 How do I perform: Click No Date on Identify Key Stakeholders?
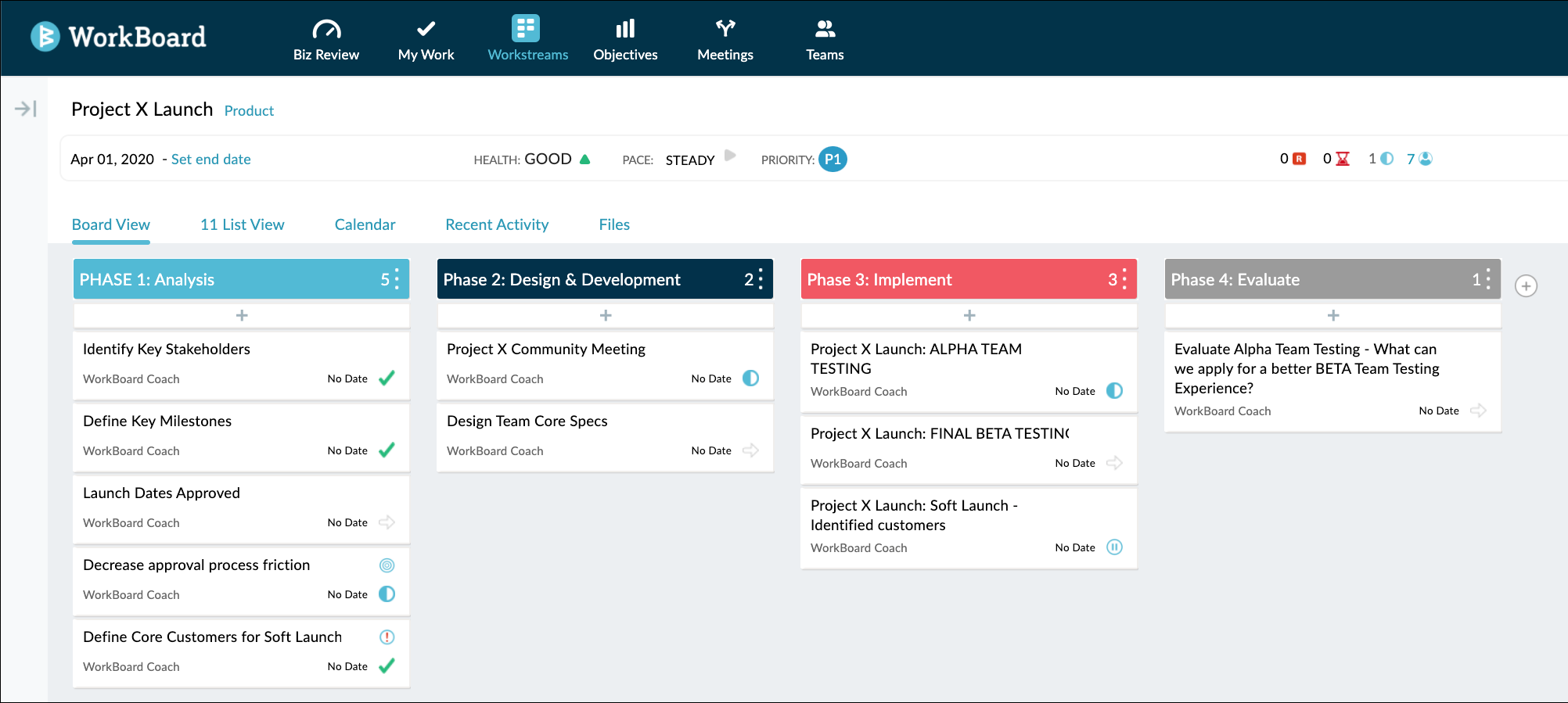click(347, 378)
